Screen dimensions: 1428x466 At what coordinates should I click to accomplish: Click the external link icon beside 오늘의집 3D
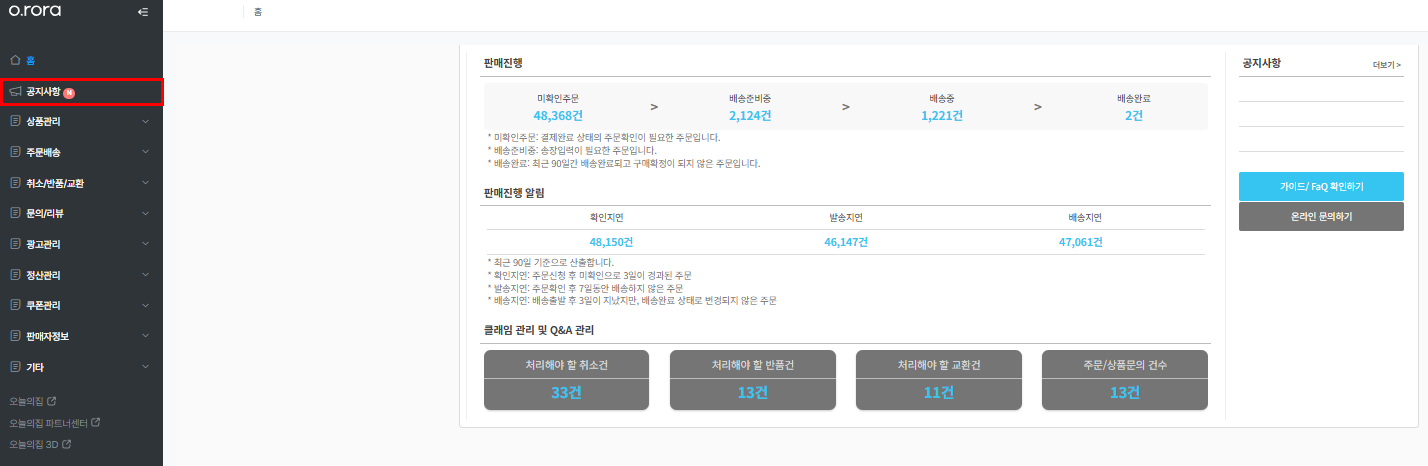[67, 444]
